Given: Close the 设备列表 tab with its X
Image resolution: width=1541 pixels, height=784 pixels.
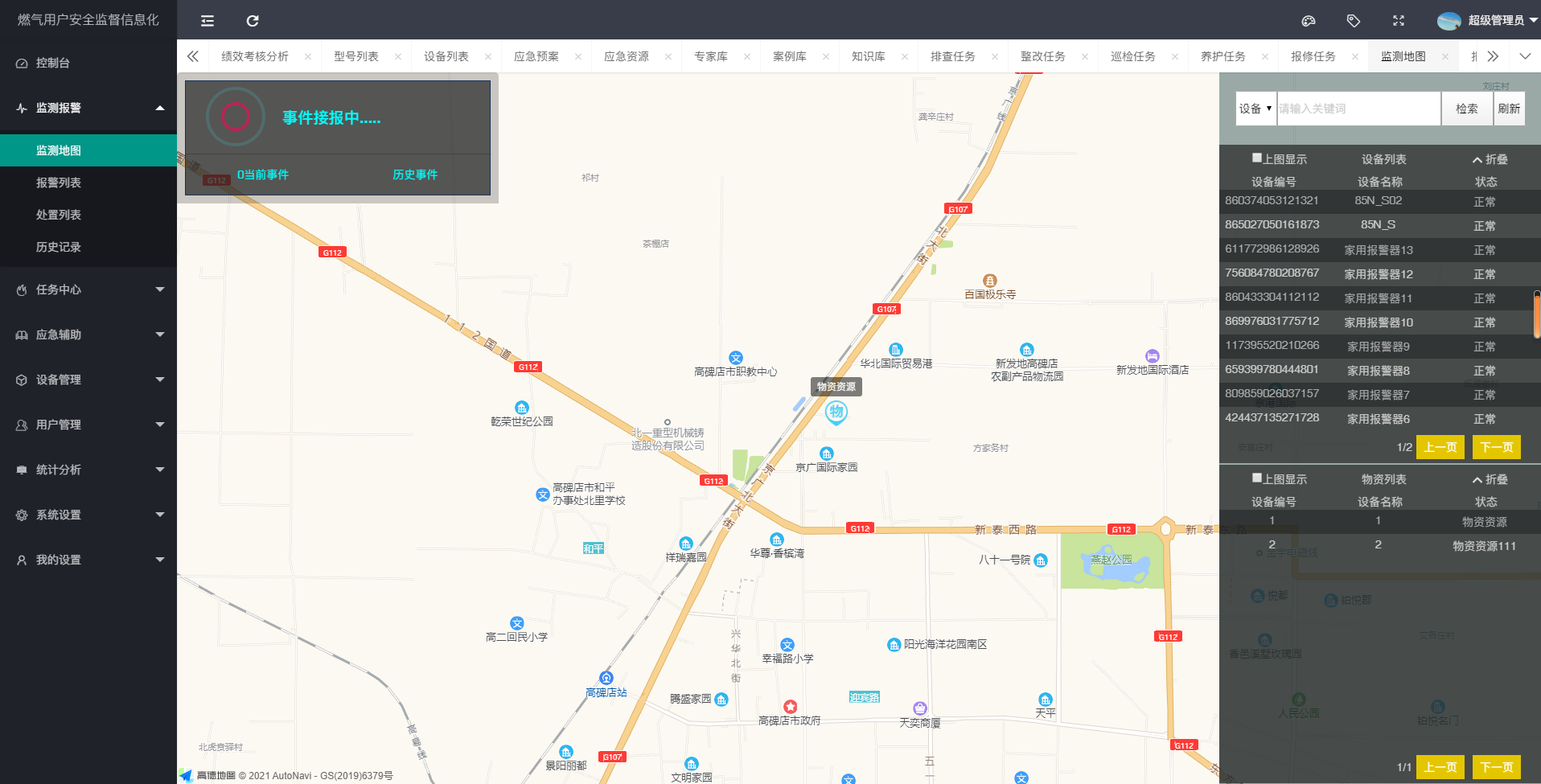Looking at the screenshot, I should tap(488, 56).
